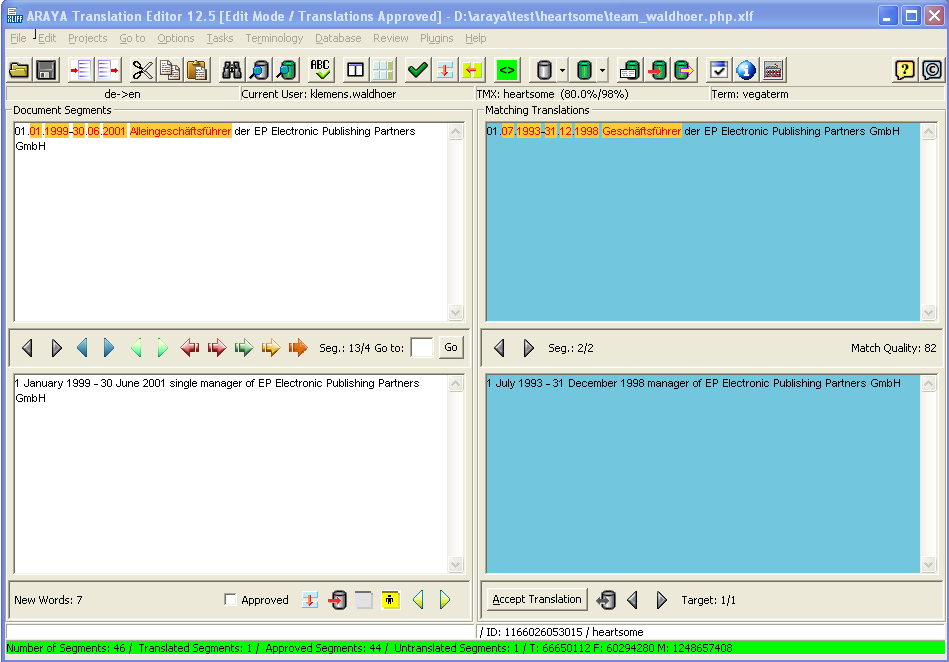Click the scissors cut icon
Viewport: 949px width, 662px height.
click(x=143, y=70)
